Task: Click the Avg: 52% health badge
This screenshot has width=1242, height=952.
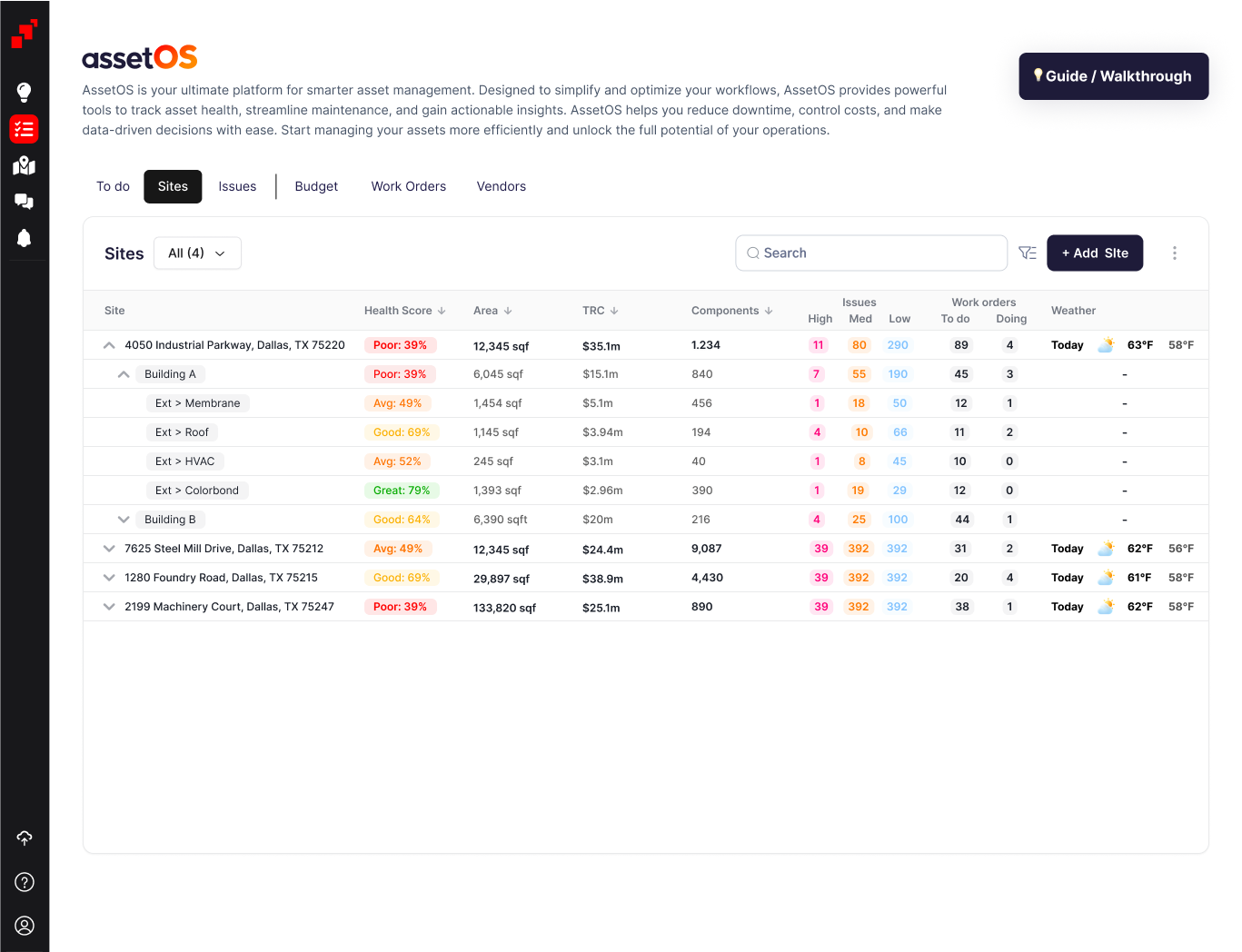Action: 397,461
